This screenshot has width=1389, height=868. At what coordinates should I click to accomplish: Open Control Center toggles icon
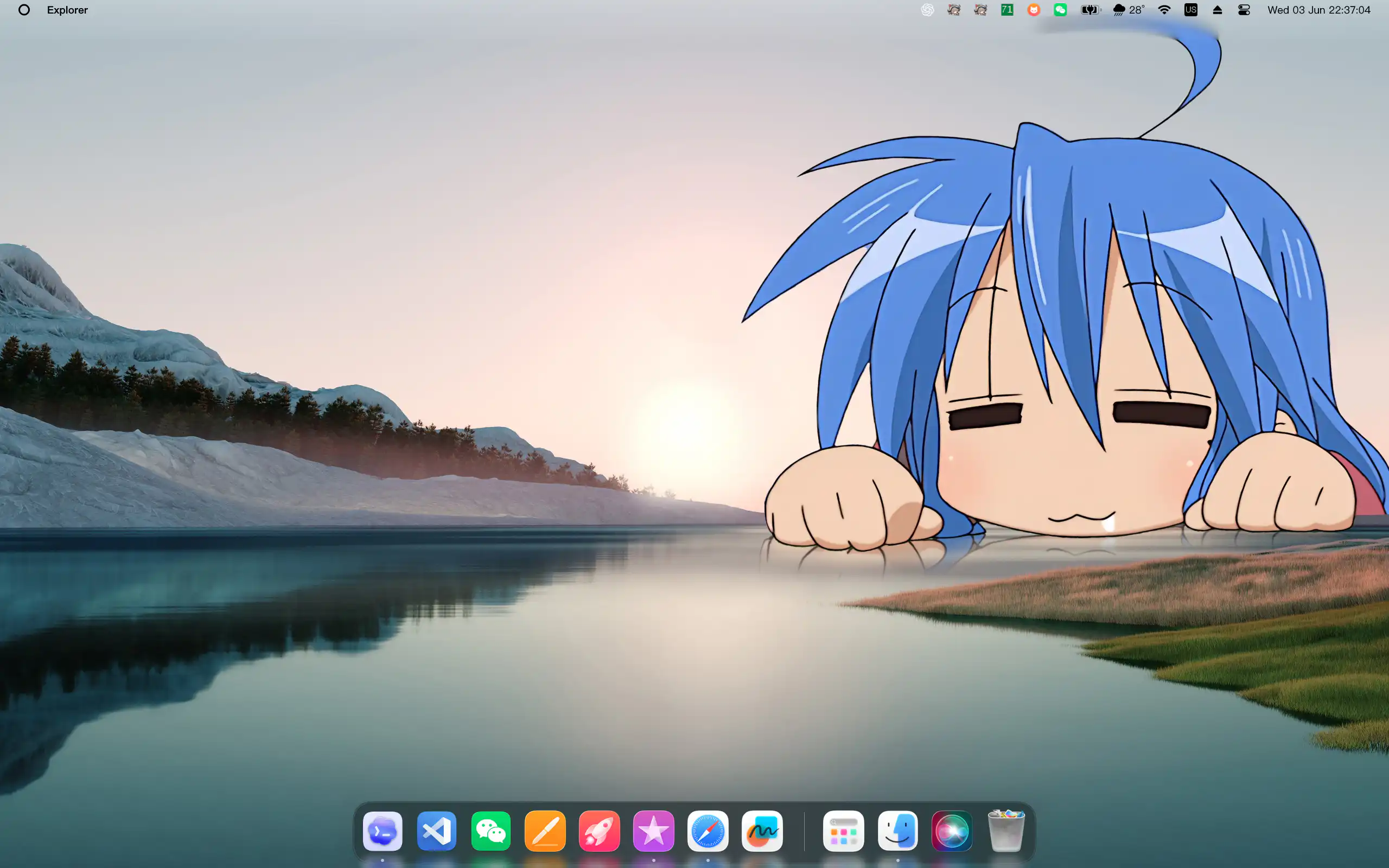click(x=1244, y=10)
